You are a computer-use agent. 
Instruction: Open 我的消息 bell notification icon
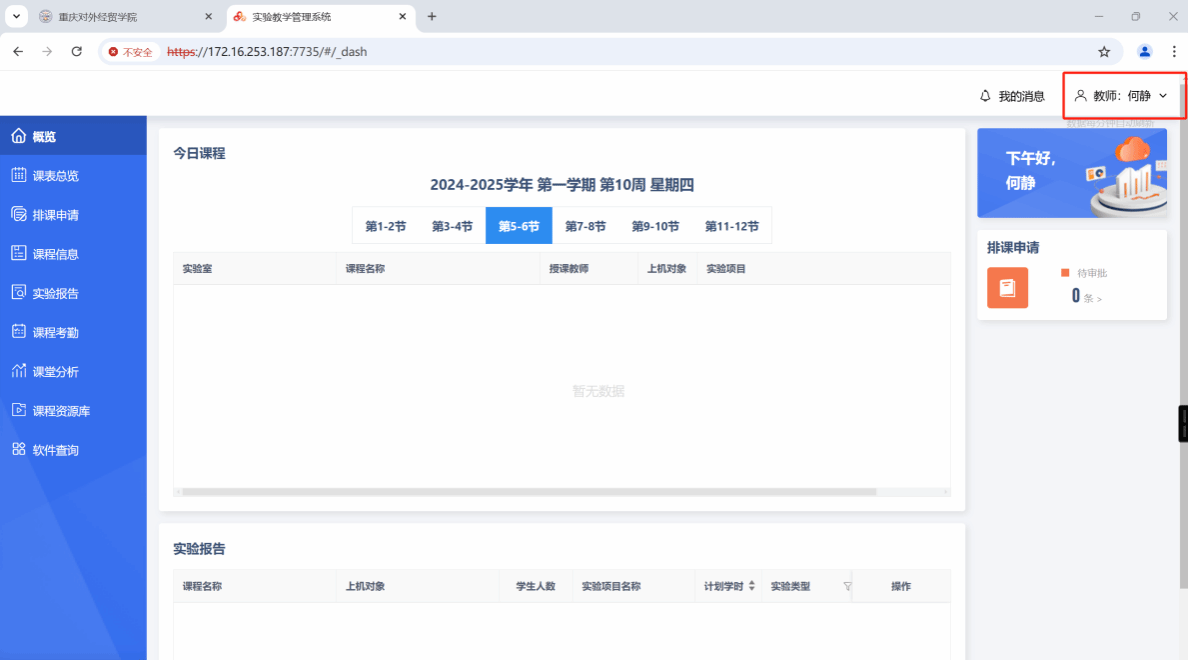click(985, 96)
